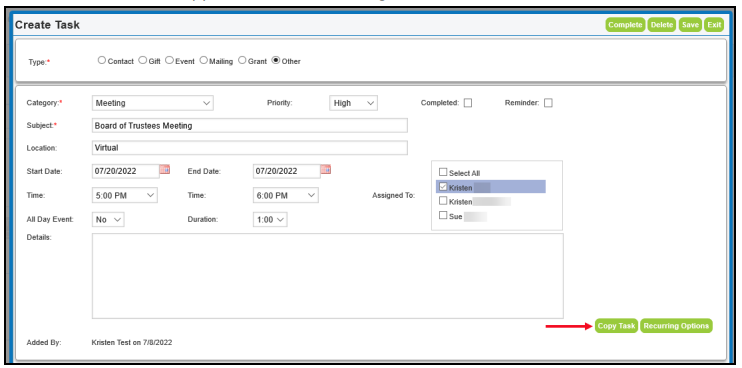Uncheck the highlighted Kristen assignee checkbox
Viewport: 742px width, 368px height.
point(443,187)
